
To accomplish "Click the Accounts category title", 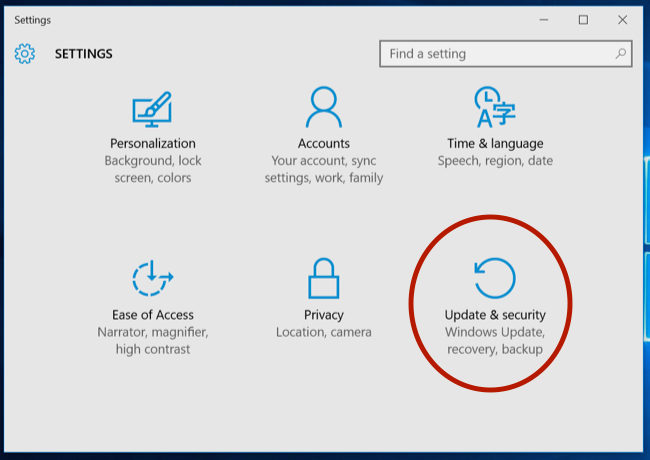I will (324, 143).
